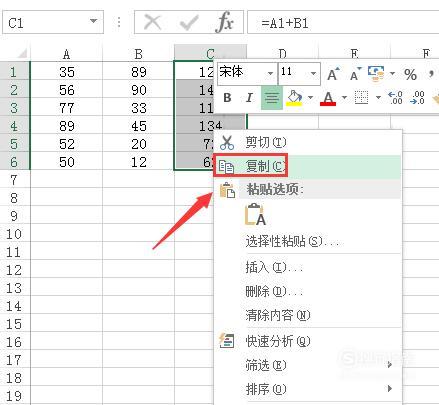
Task: Toggle bold formatting
Action: click(227, 98)
